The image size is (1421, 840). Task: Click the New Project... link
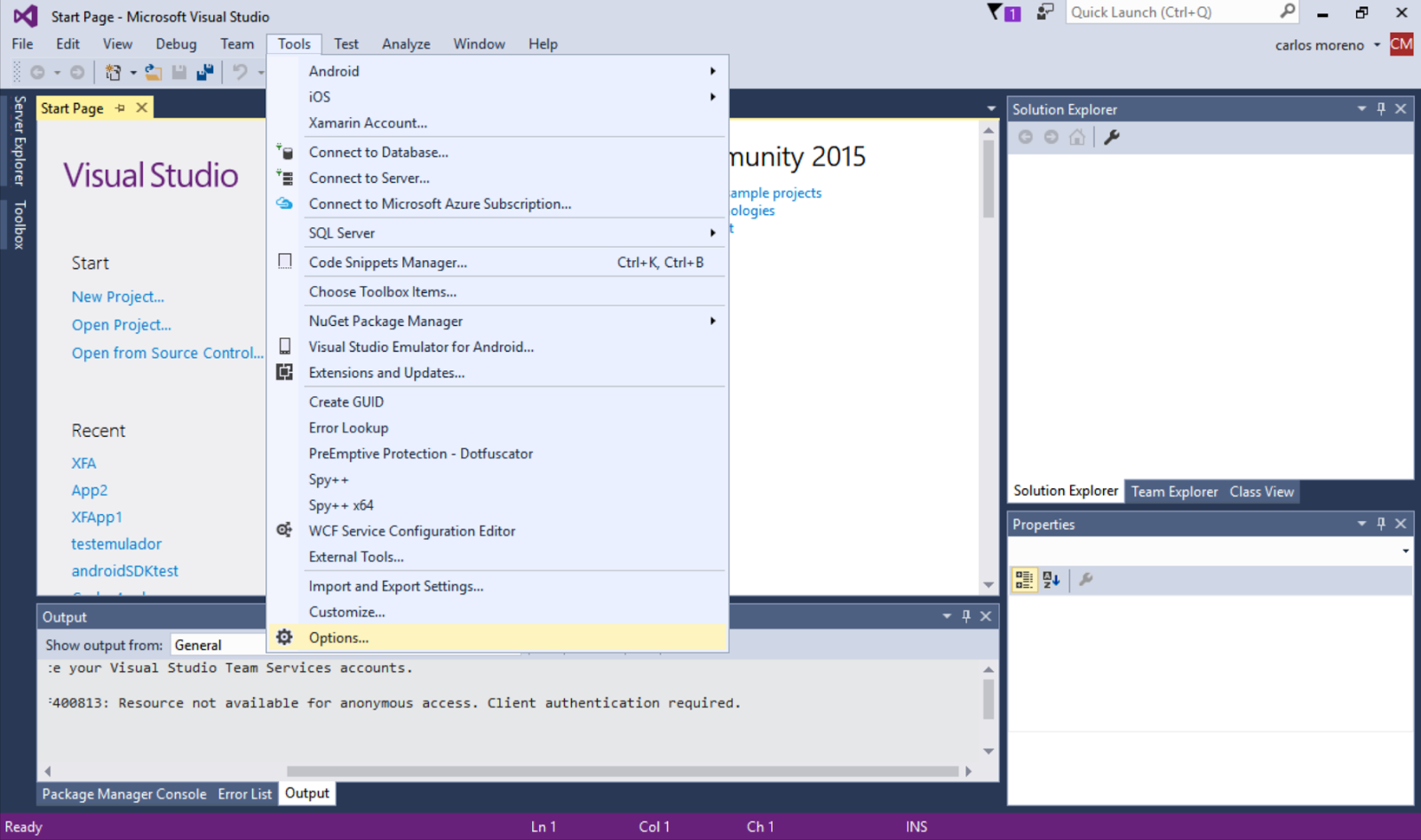coord(118,297)
